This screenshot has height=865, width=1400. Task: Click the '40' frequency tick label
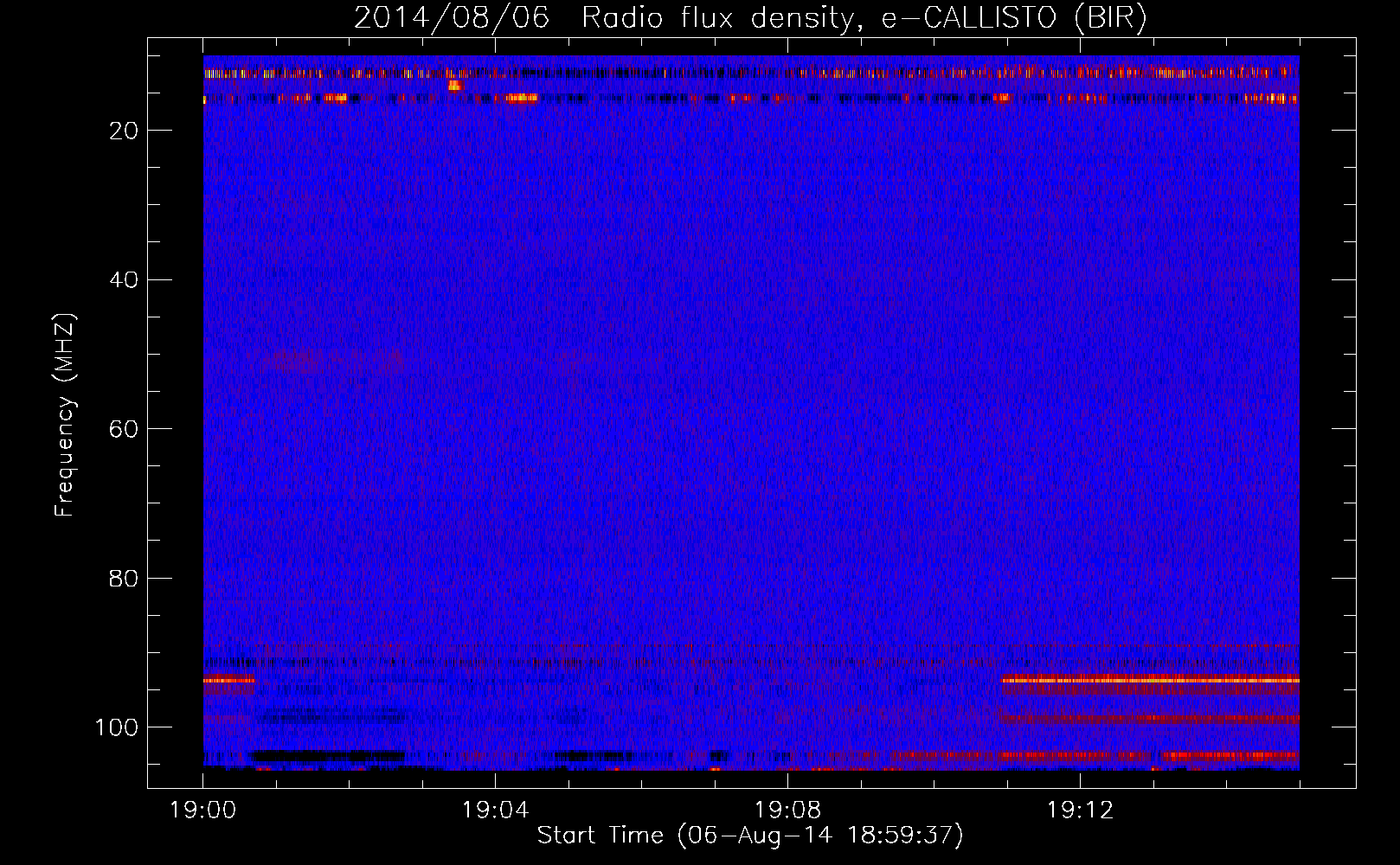click(124, 280)
